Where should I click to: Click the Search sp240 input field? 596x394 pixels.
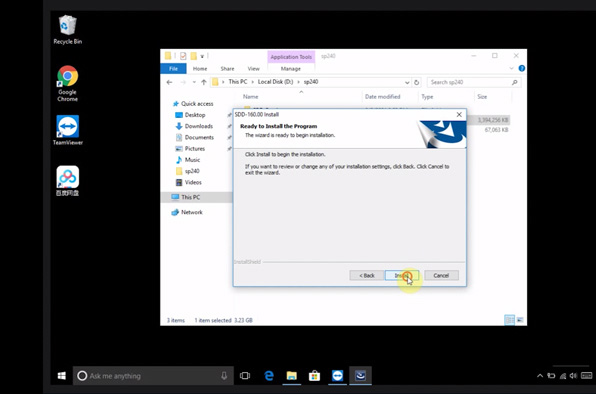click(474, 82)
